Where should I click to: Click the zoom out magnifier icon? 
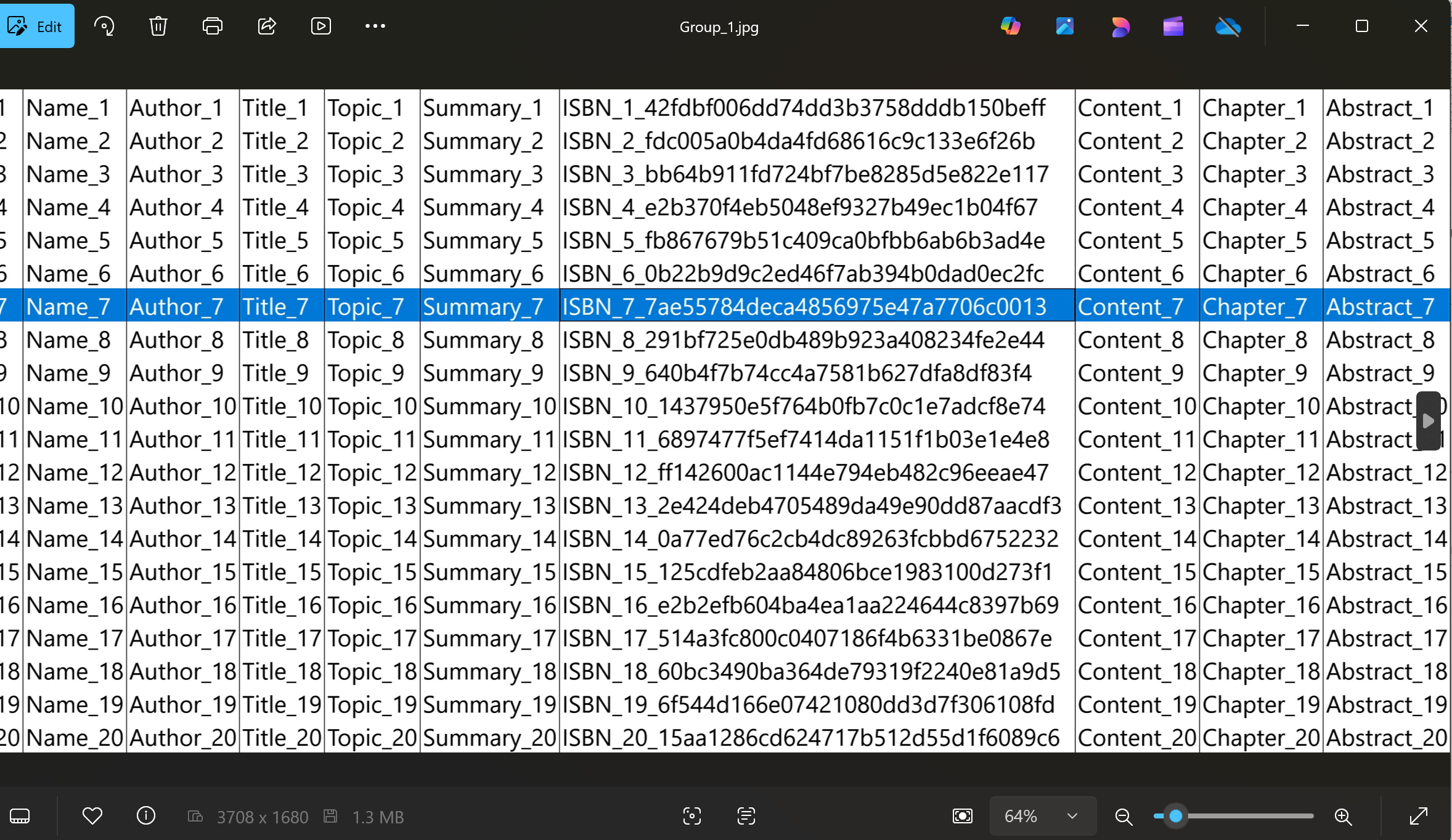coord(1124,817)
